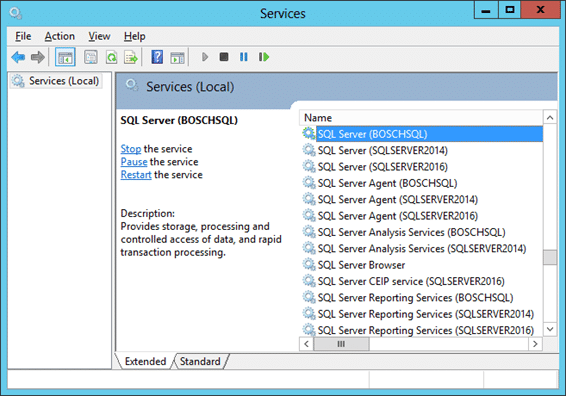566x396 pixels.
Task: Click Export List toolbar icon
Action: (131, 57)
